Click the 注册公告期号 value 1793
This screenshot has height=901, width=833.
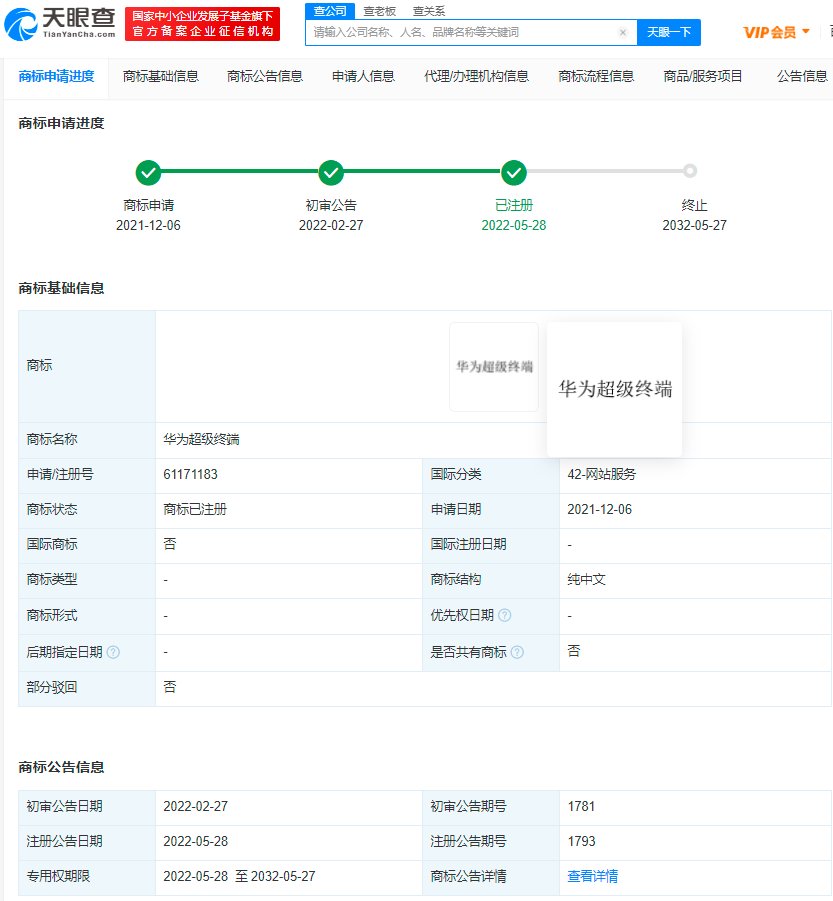[x=581, y=842]
